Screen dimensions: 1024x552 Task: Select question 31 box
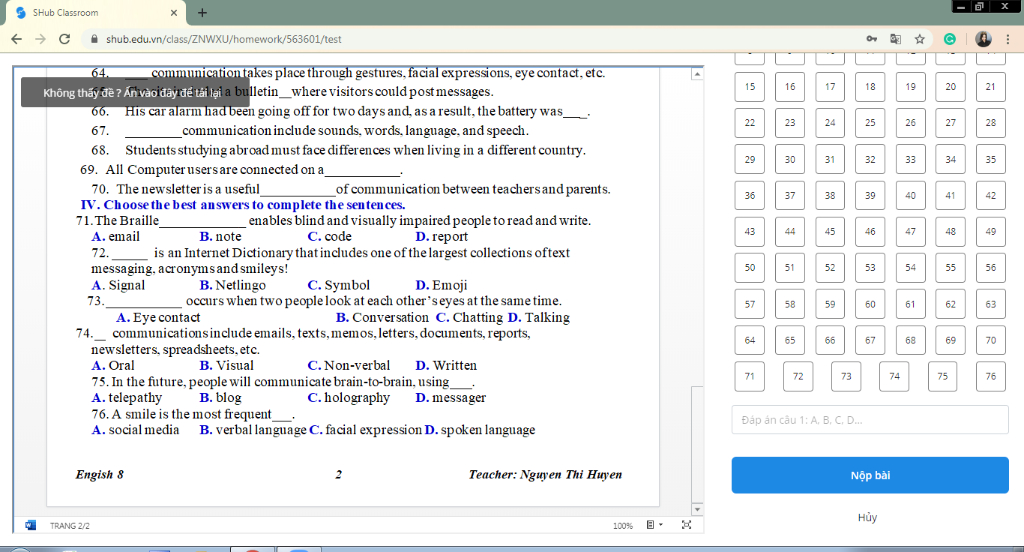click(x=830, y=159)
